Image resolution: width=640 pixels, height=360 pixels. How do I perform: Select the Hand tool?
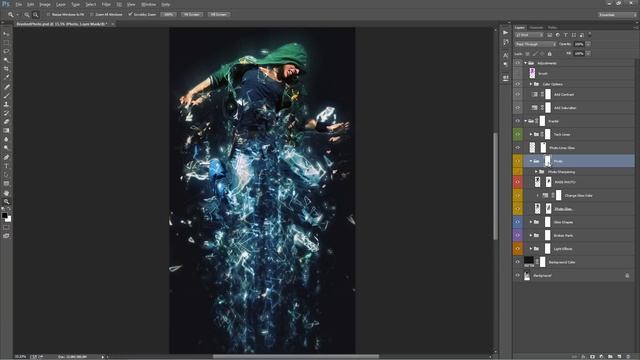click(6, 193)
